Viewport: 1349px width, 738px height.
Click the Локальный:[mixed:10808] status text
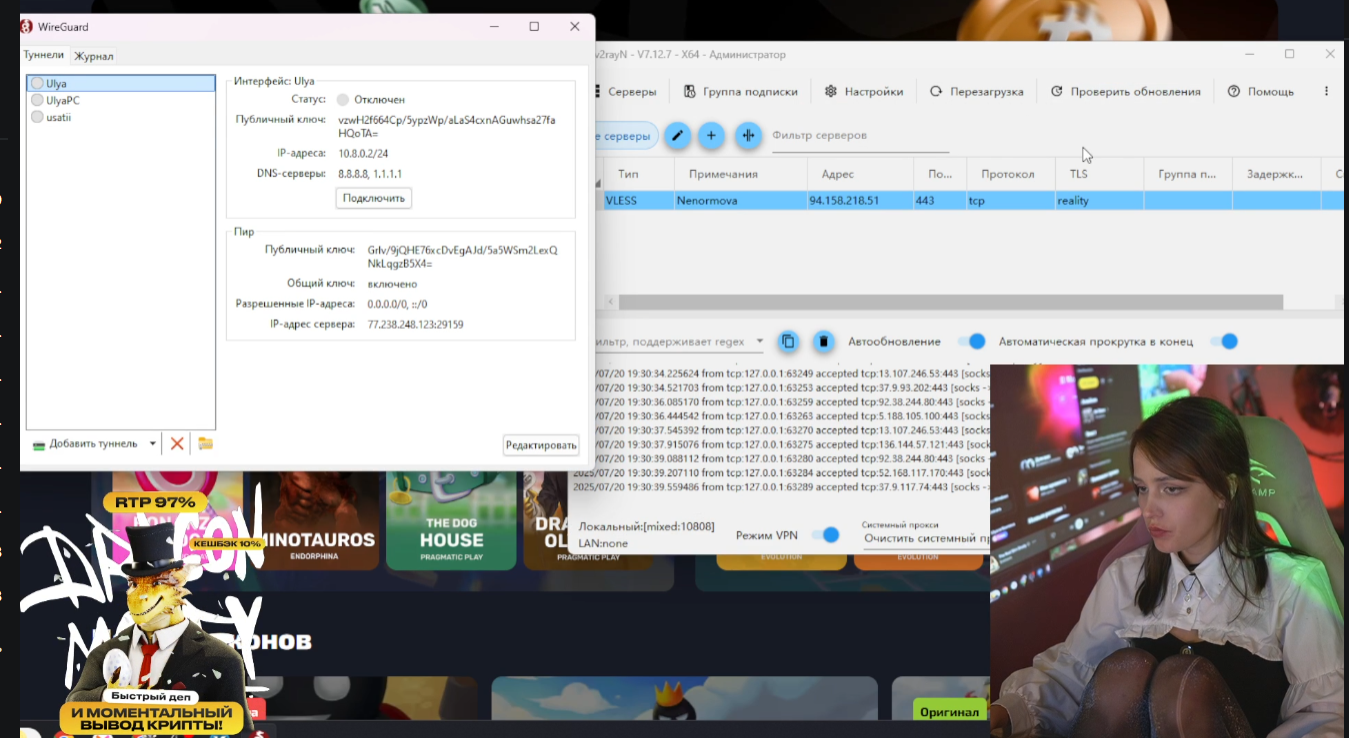coord(646,526)
